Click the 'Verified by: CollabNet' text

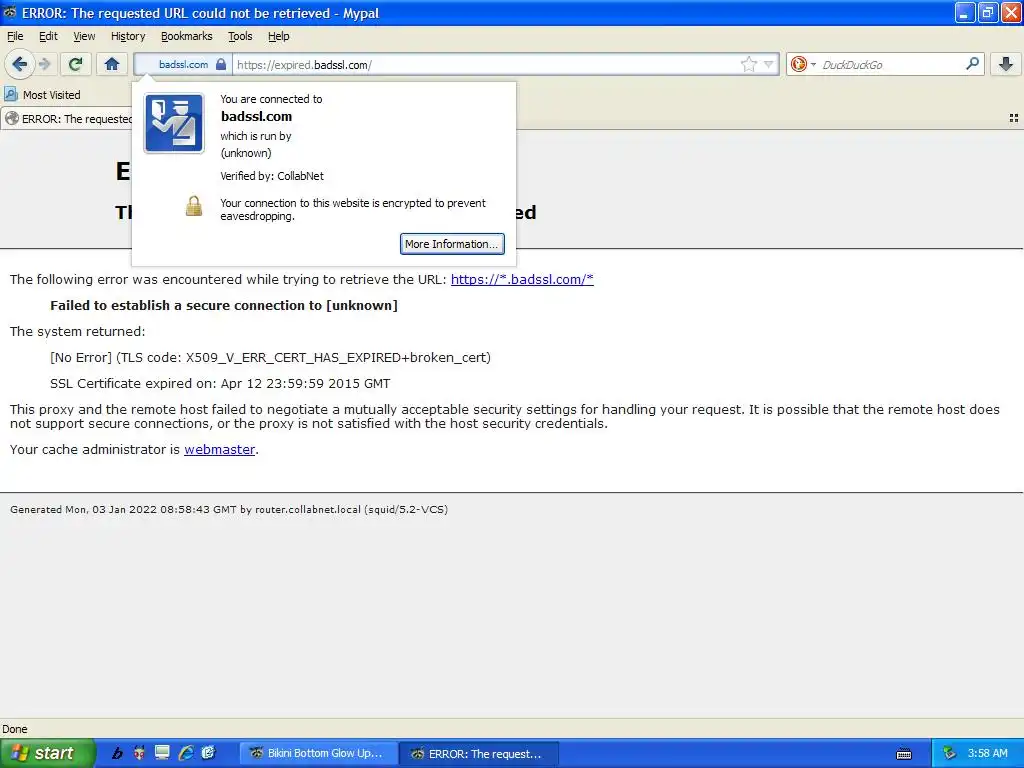click(272, 176)
